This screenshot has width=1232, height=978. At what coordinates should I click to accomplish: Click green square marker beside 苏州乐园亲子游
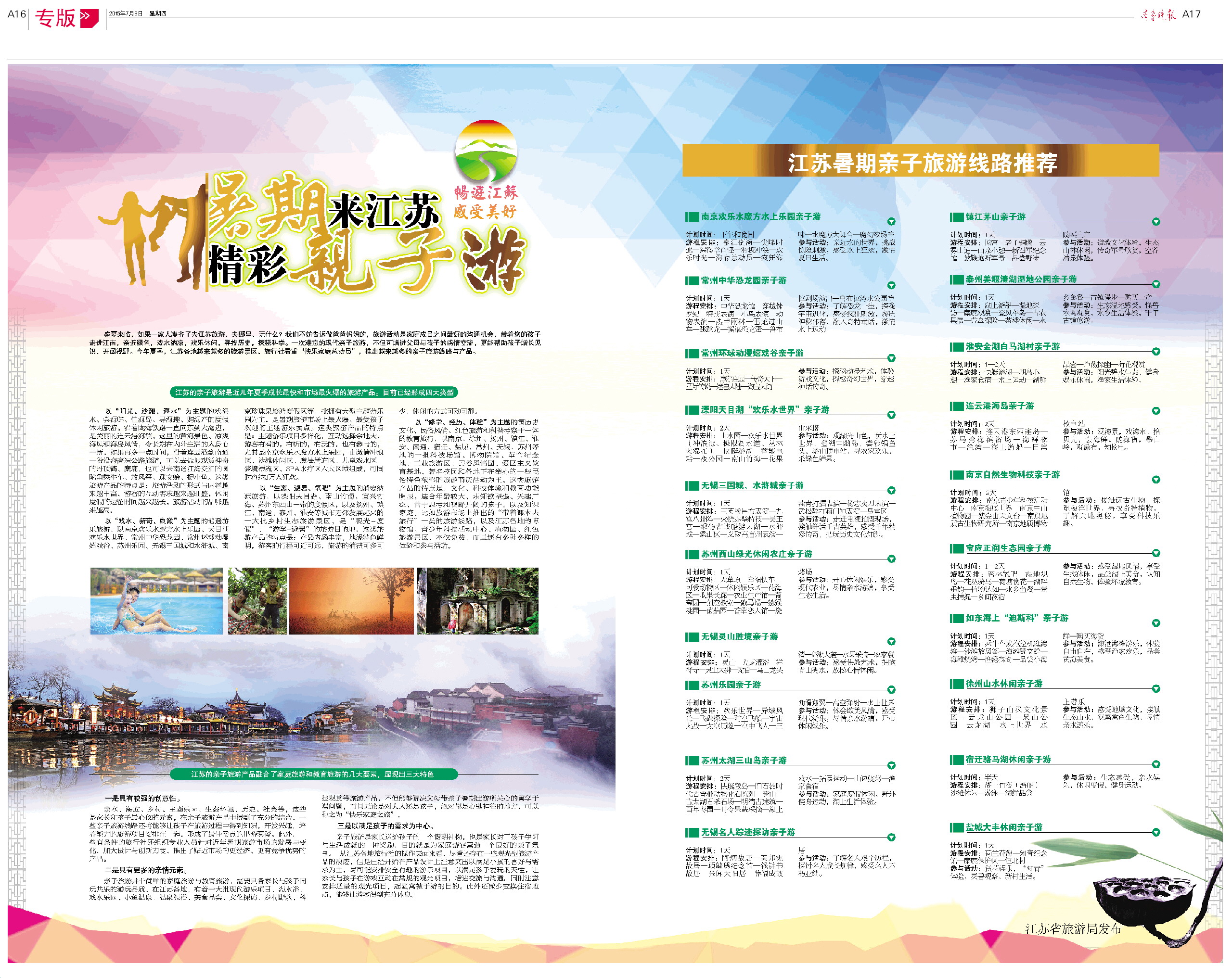click(x=692, y=685)
